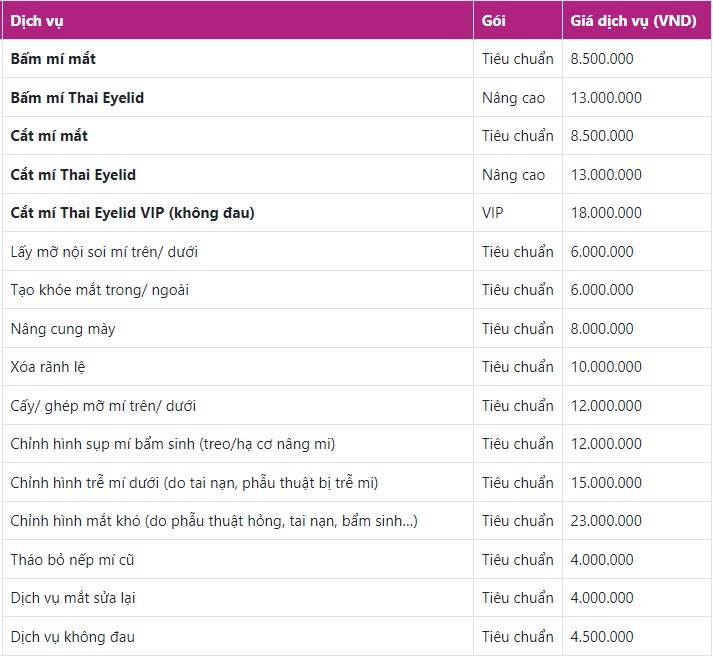Select the "Dịch vụ không đau" entry

(72, 637)
